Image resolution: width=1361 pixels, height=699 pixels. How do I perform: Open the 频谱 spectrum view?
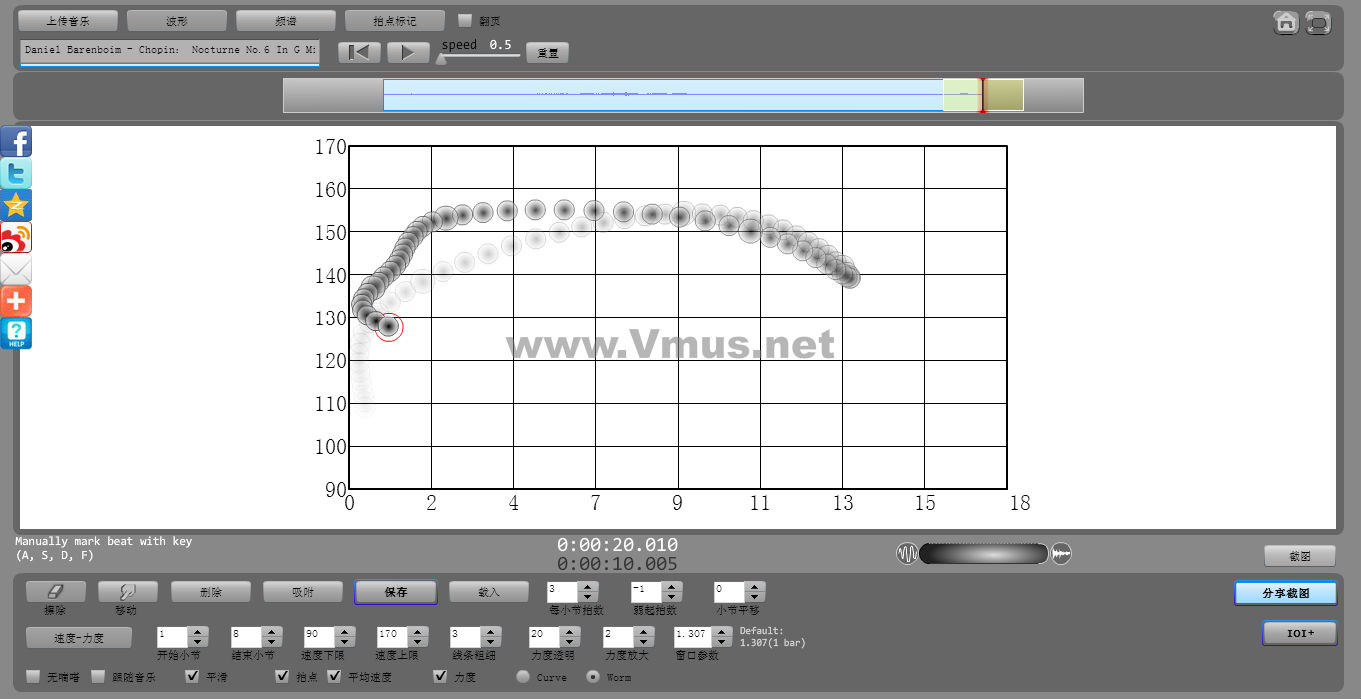pyautogui.click(x=286, y=21)
